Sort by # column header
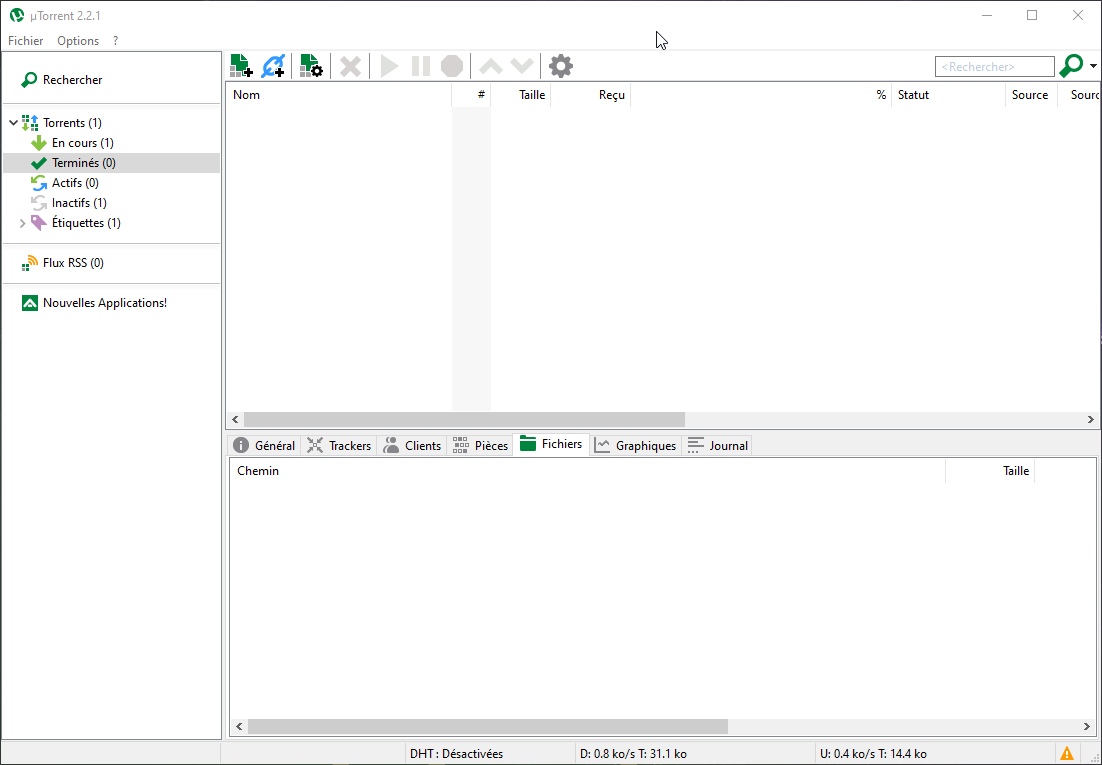The image size is (1102, 765). [x=472, y=95]
